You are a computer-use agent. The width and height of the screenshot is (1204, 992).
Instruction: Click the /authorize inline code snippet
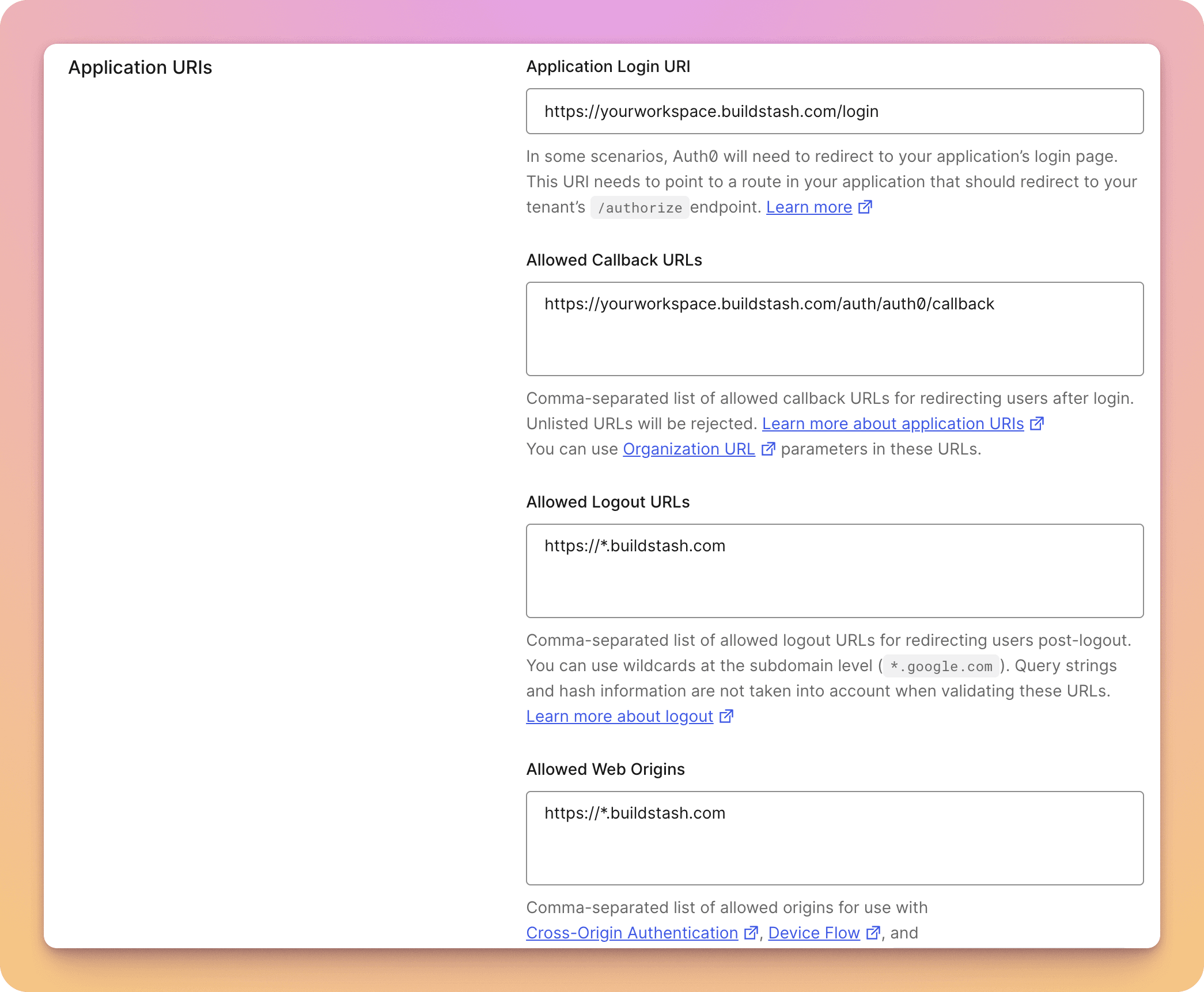[x=639, y=207]
